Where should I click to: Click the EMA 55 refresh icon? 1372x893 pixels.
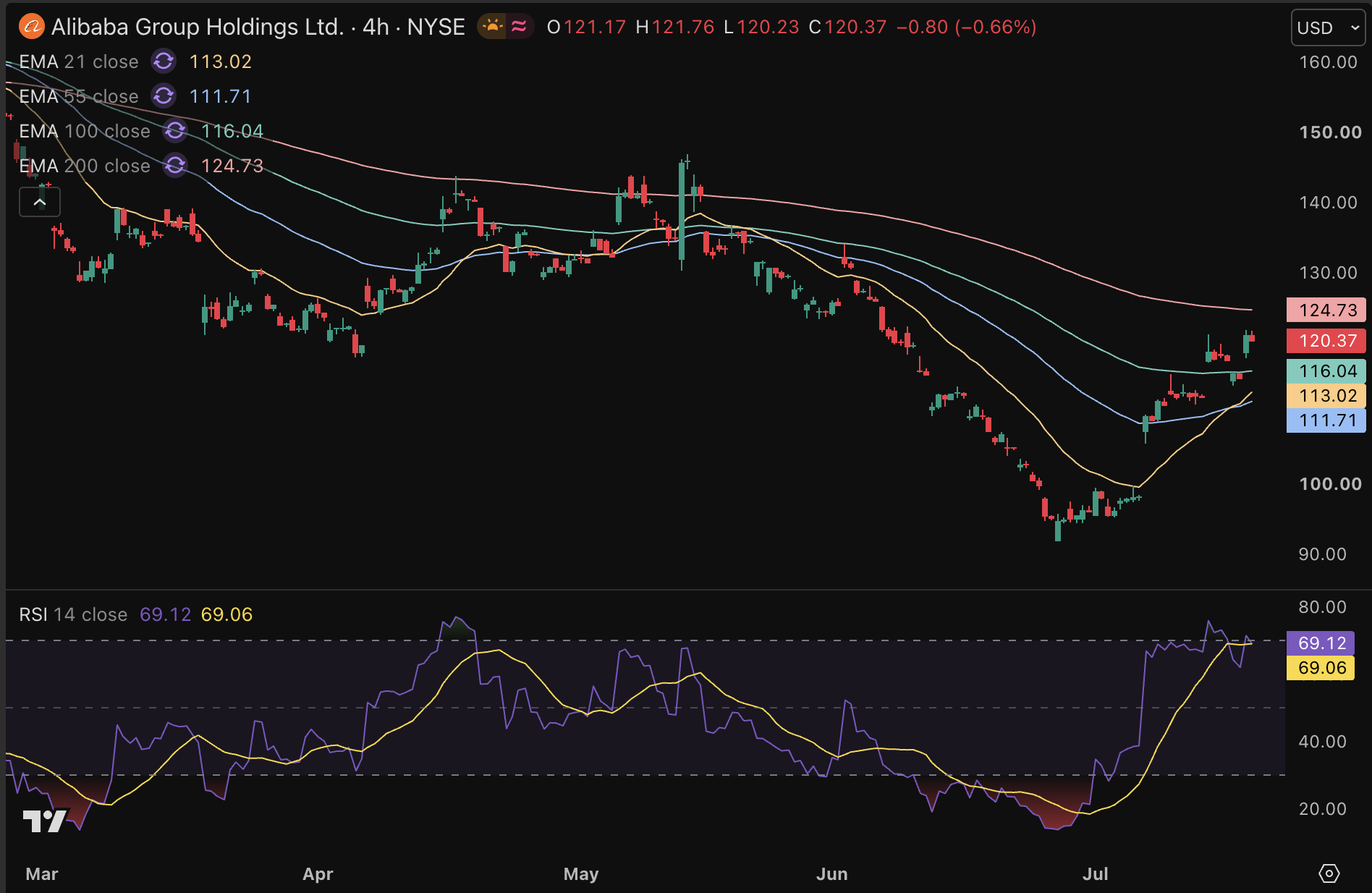164,96
